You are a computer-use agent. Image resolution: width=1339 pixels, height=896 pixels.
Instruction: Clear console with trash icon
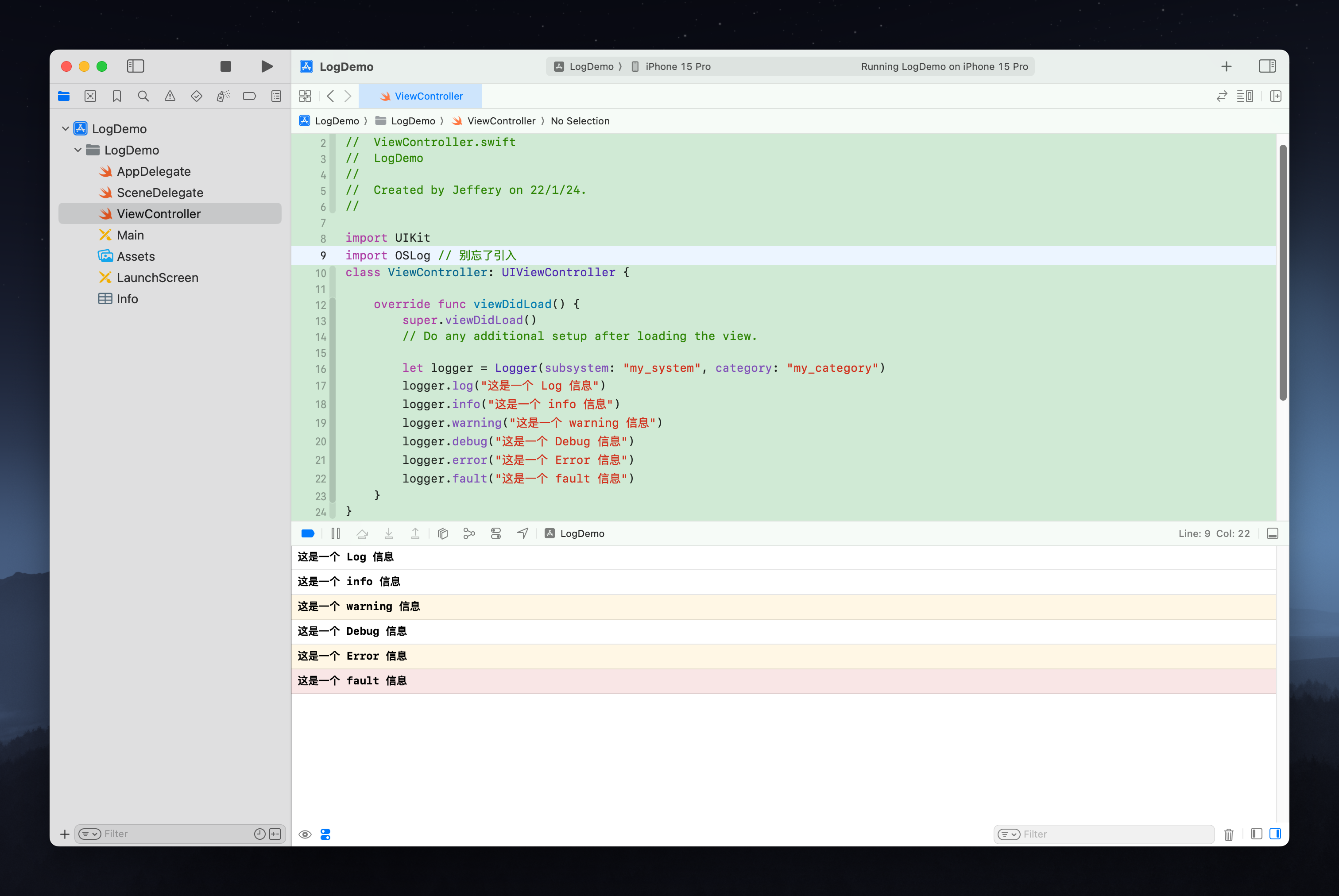click(1229, 834)
